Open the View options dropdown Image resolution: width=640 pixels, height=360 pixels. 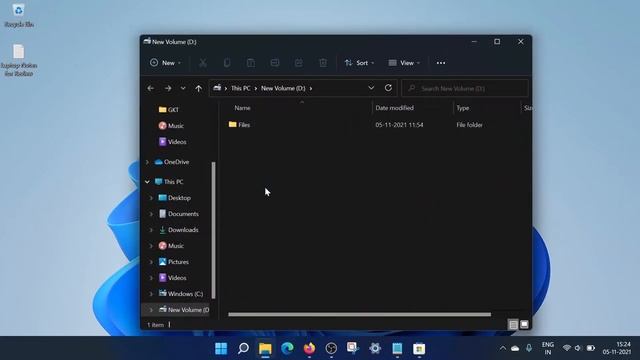tap(404, 63)
